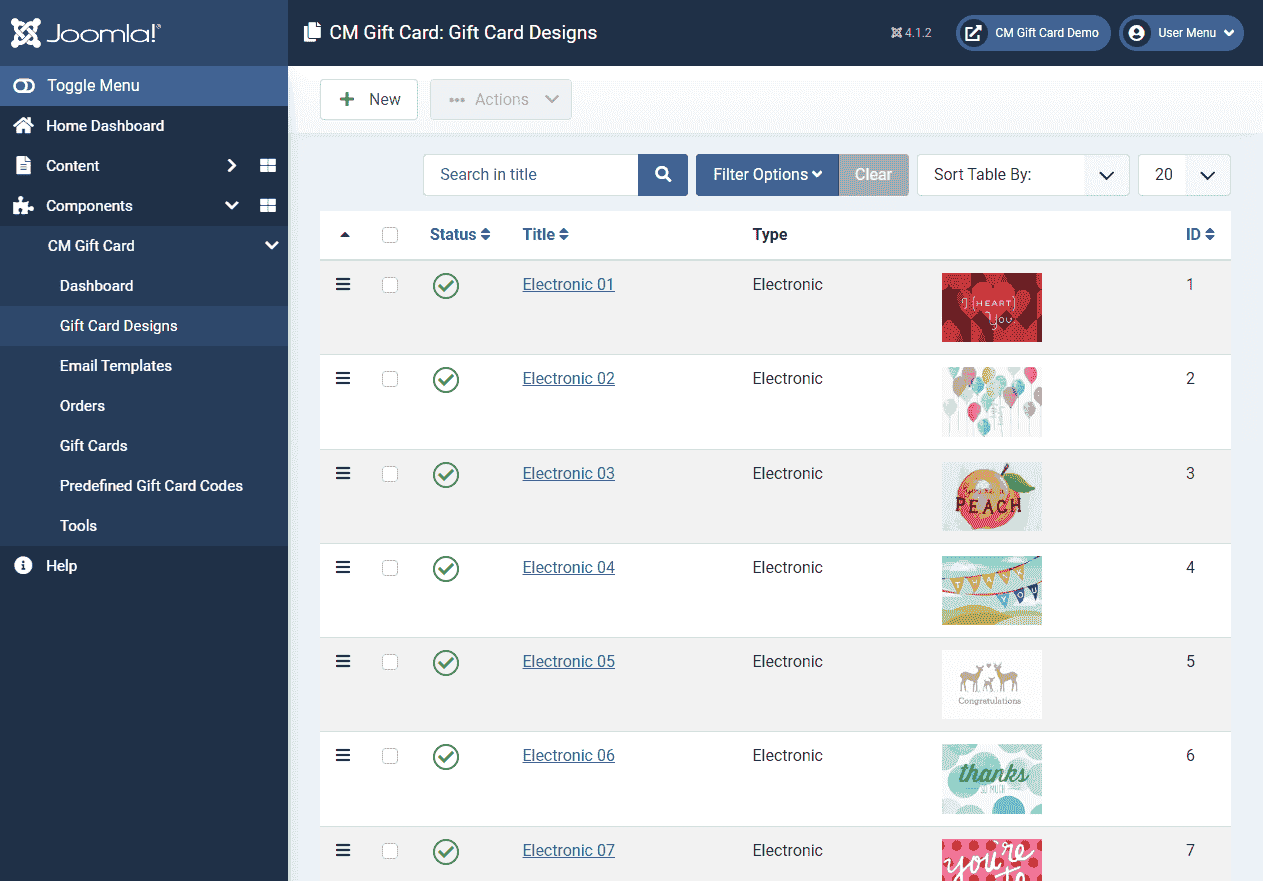Screen dimensions: 1263x881
Task: Check the select-all checkbox in table header
Action: [x=390, y=235]
